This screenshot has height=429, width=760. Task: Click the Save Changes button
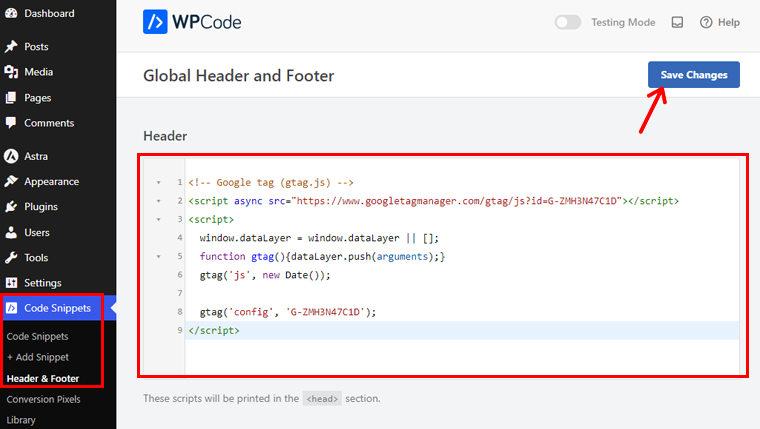pos(694,75)
